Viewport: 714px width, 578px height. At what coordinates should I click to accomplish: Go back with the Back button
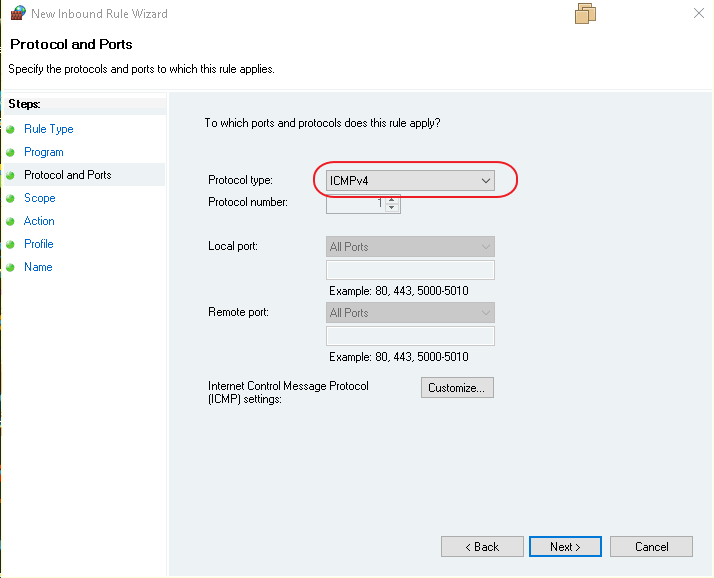click(482, 547)
